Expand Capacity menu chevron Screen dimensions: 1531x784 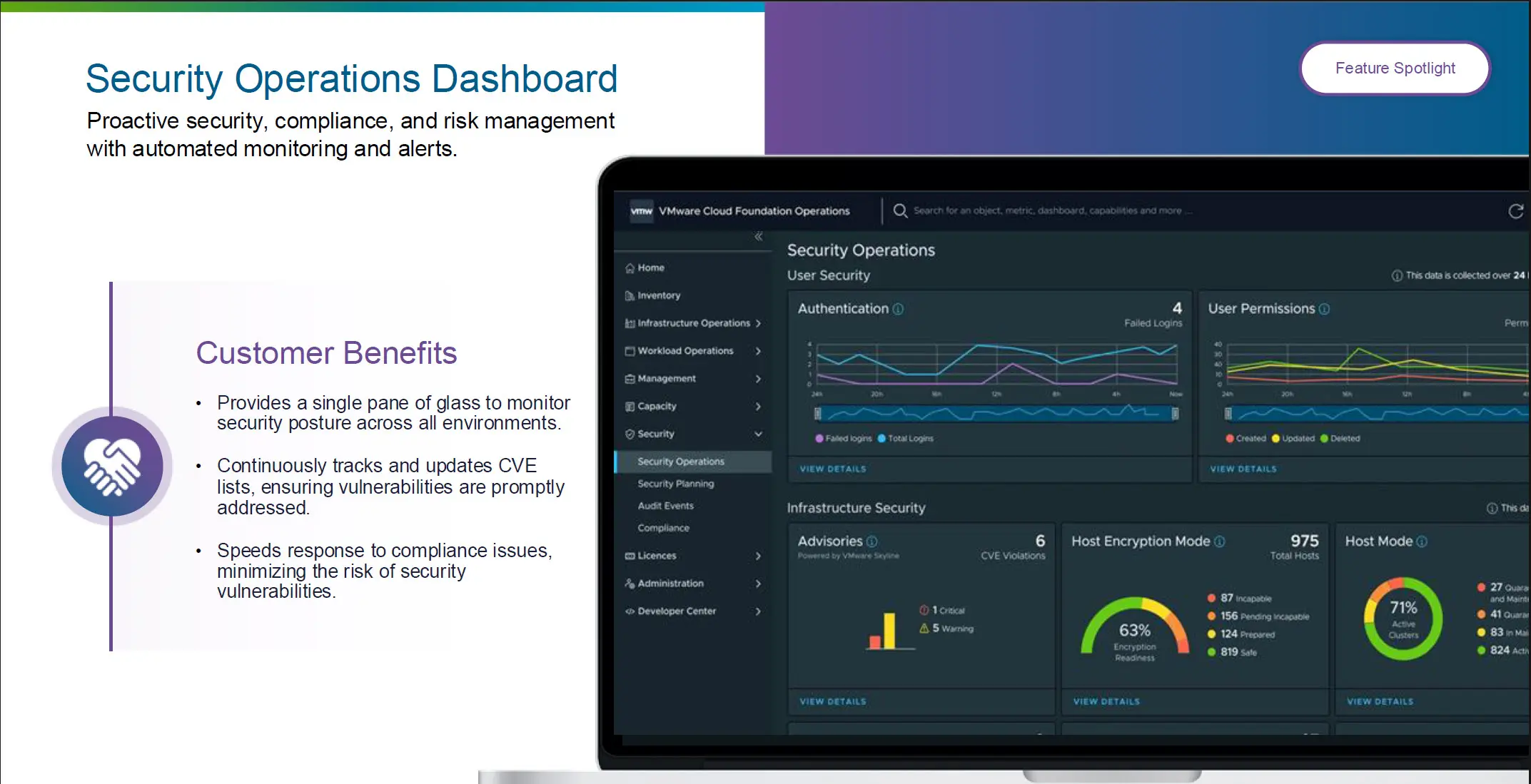click(x=758, y=407)
